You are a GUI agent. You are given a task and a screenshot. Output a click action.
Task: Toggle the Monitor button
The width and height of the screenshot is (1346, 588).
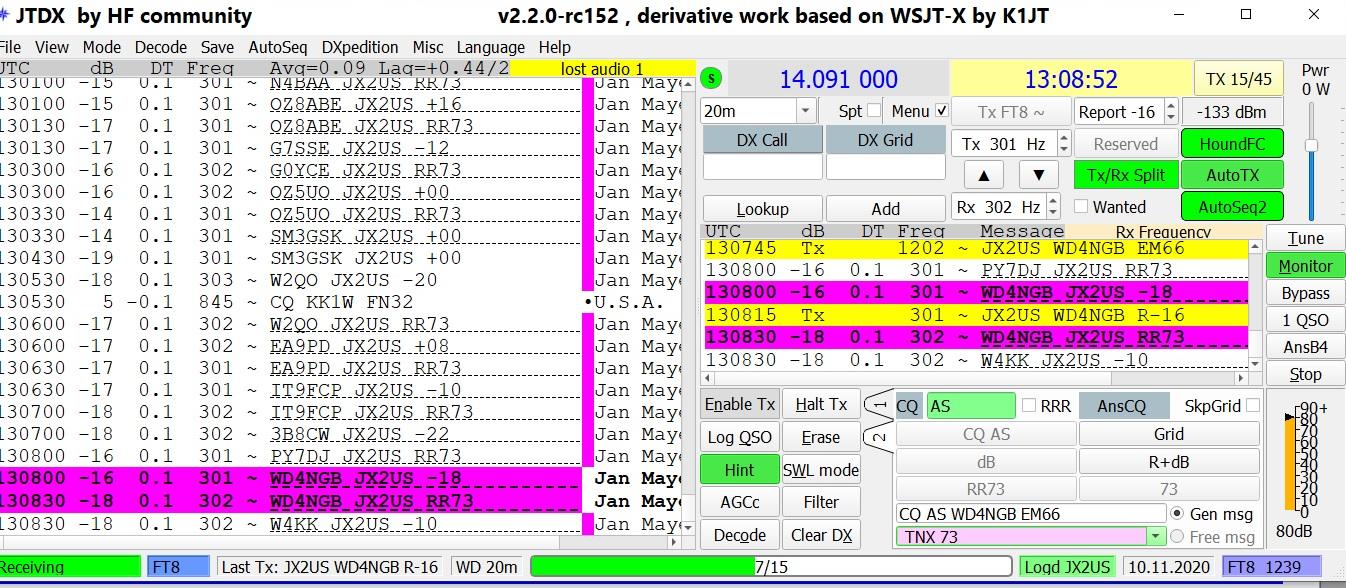coord(1305,266)
